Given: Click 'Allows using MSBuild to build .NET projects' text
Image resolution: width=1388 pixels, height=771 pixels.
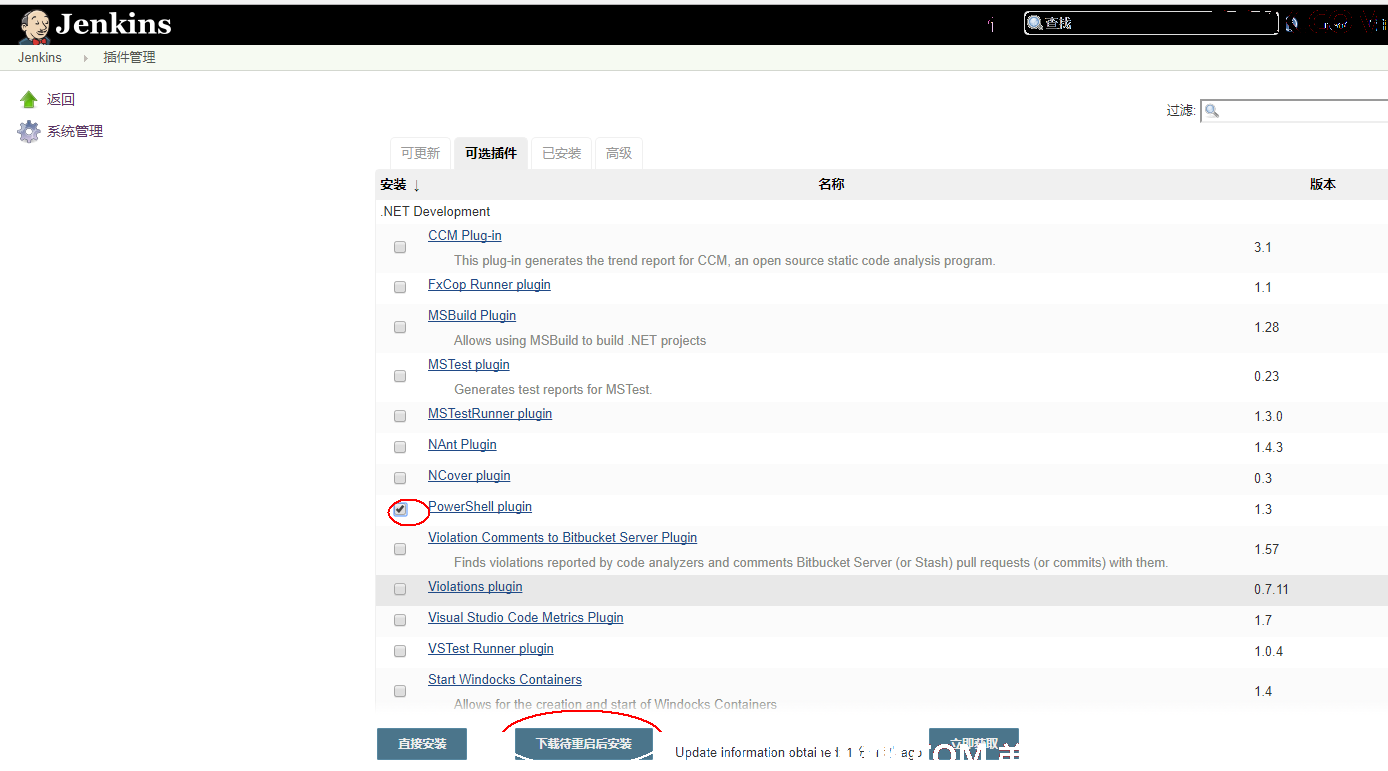Looking at the screenshot, I should (580, 341).
